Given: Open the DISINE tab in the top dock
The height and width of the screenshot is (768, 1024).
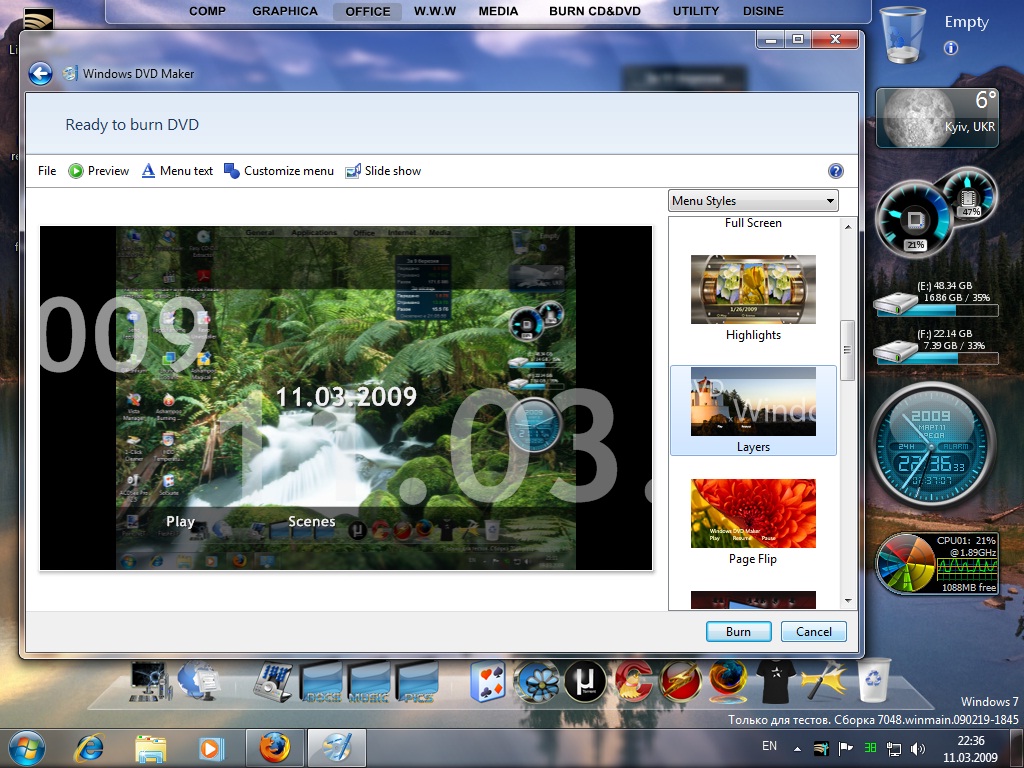Looking at the screenshot, I should [x=763, y=11].
